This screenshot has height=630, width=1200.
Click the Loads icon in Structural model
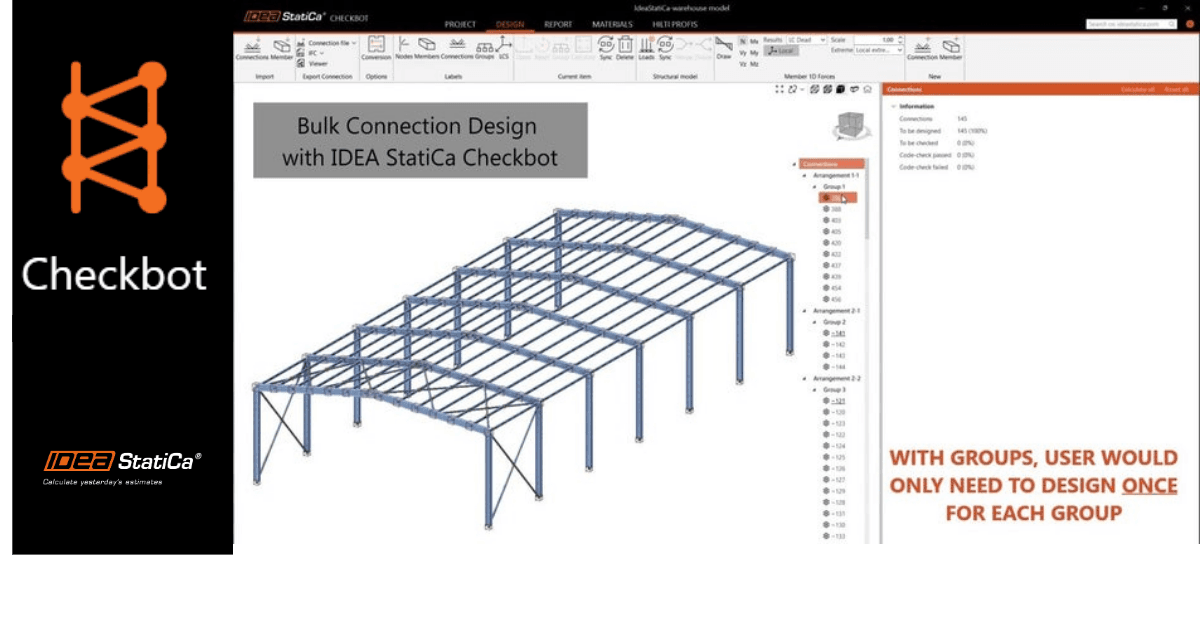coord(646,46)
